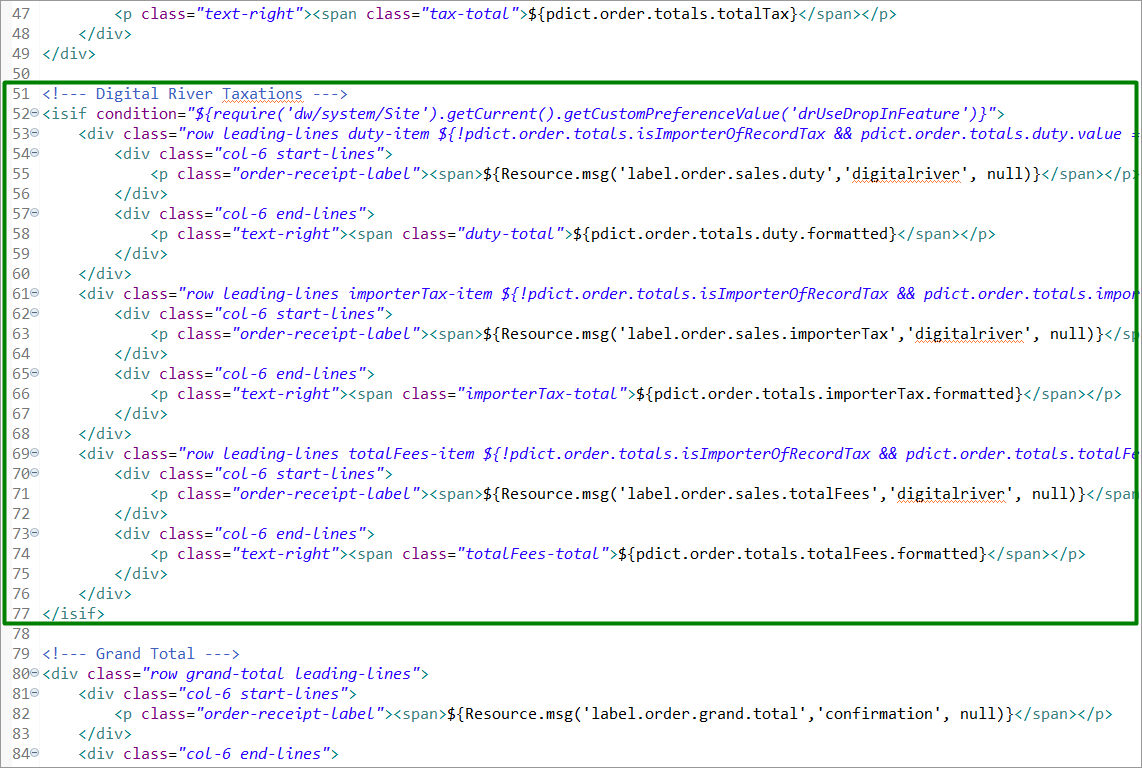
Task: Click line number 78 in the gutter
Action: [21, 633]
